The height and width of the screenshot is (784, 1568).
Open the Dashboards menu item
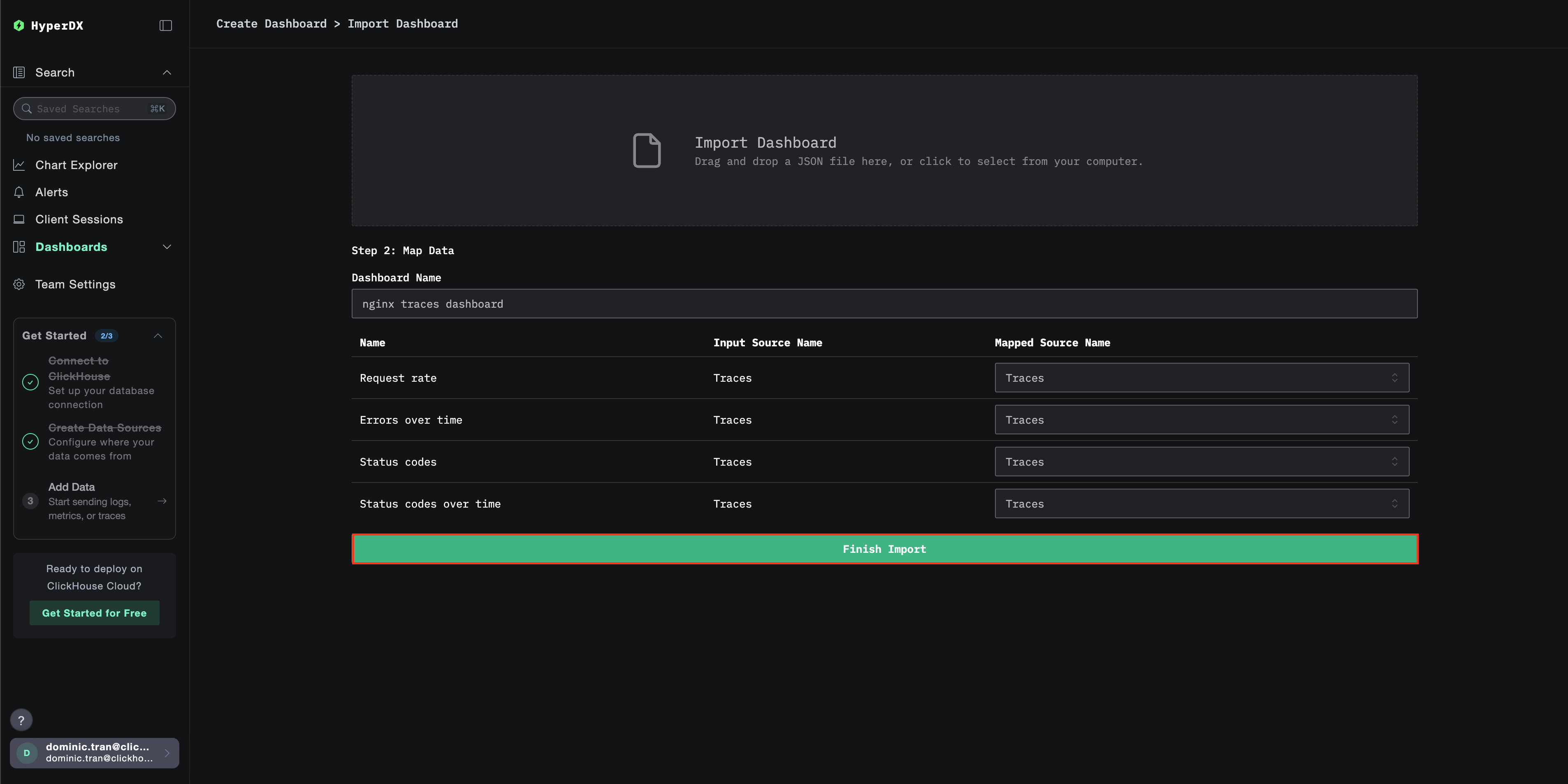pyautogui.click(x=71, y=246)
